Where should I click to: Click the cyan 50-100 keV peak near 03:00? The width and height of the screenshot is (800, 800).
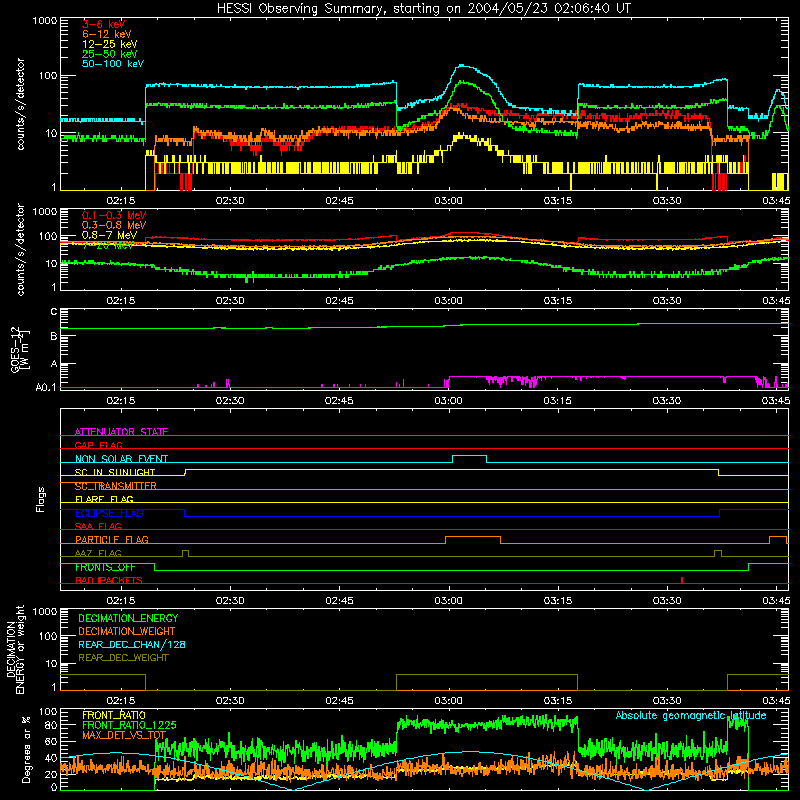[462, 65]
